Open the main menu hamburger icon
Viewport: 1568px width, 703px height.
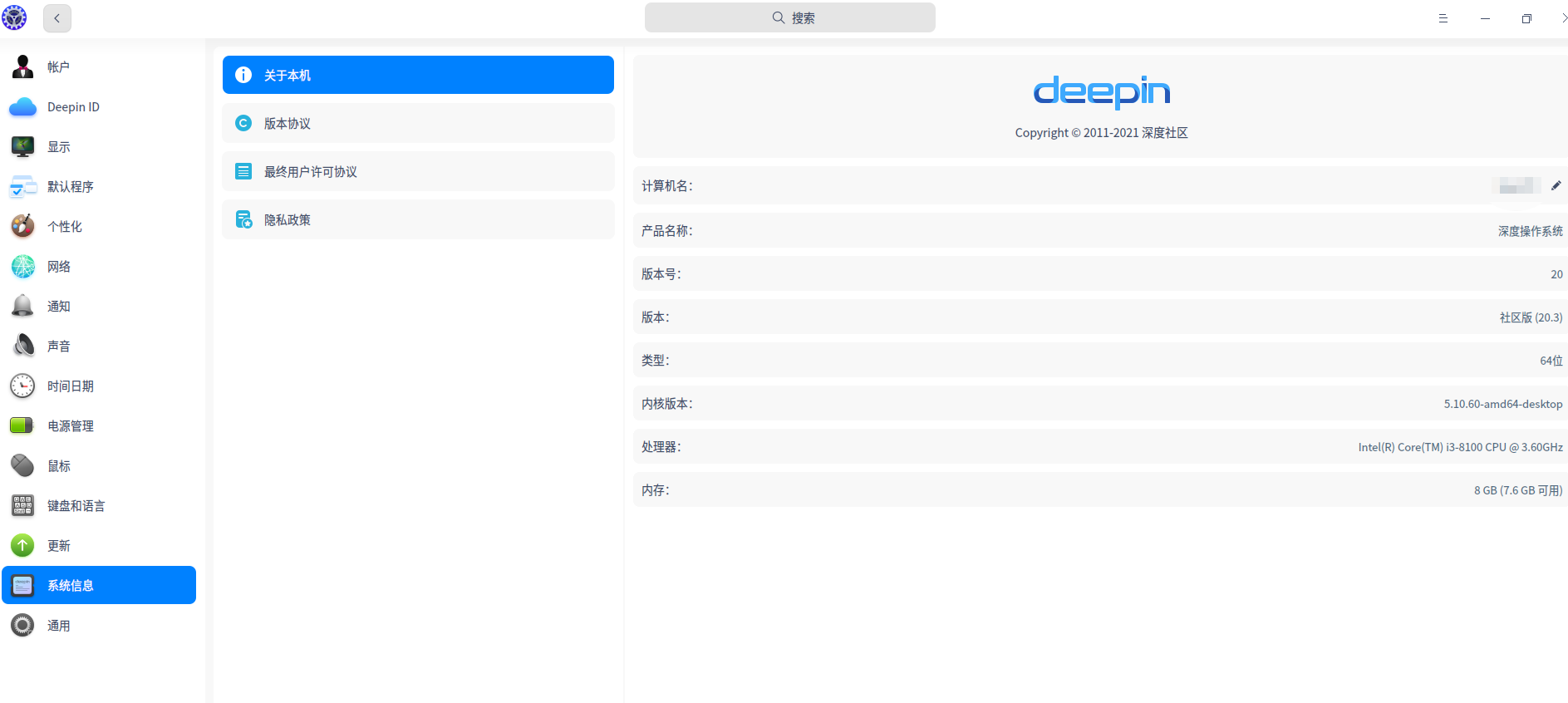[1443, 18]
